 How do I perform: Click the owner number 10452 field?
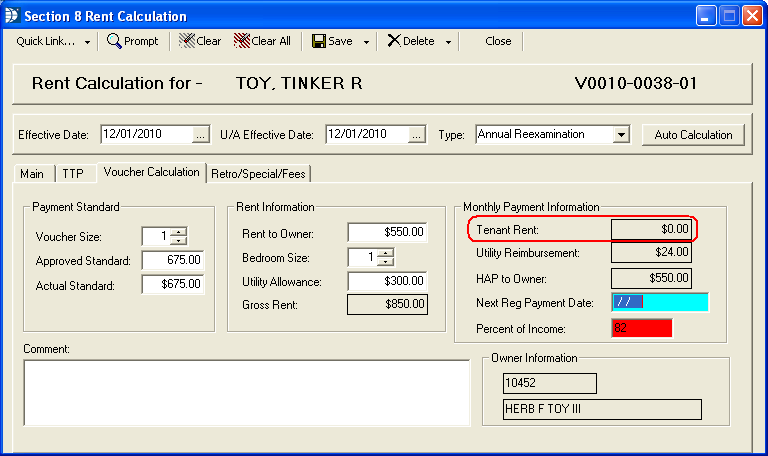click(550, 383)
